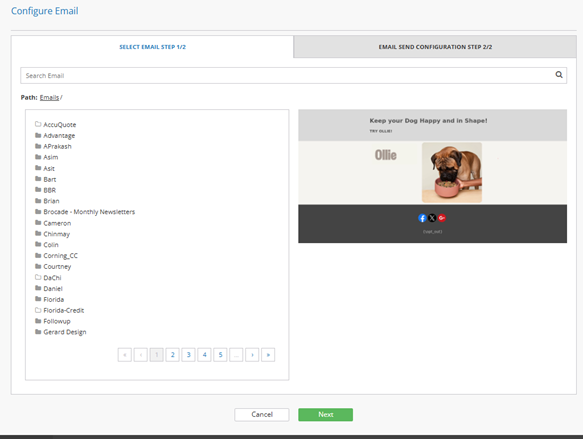Jump to page 3 of folders
This screenshot has height=439, width=583.
[189, 355]
